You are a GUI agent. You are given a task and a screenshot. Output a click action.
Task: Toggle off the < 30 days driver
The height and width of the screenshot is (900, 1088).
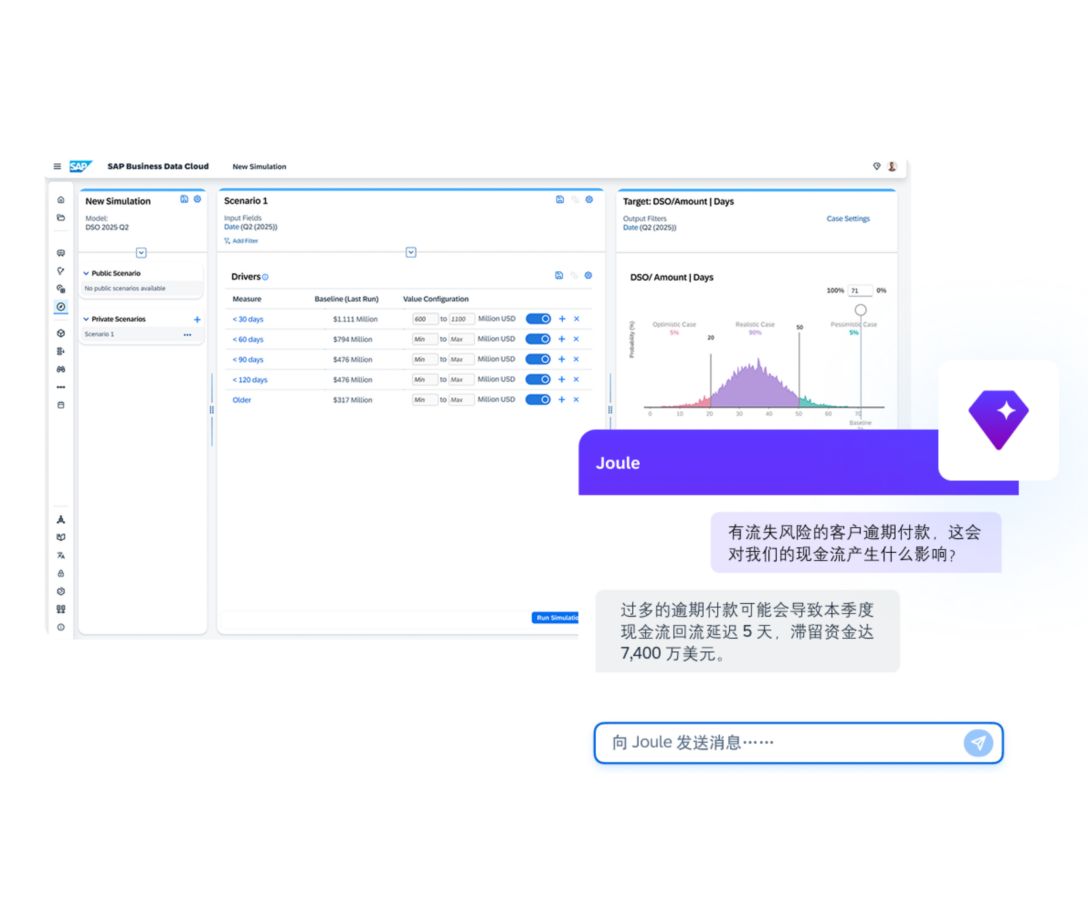click(x=538, y=319)
